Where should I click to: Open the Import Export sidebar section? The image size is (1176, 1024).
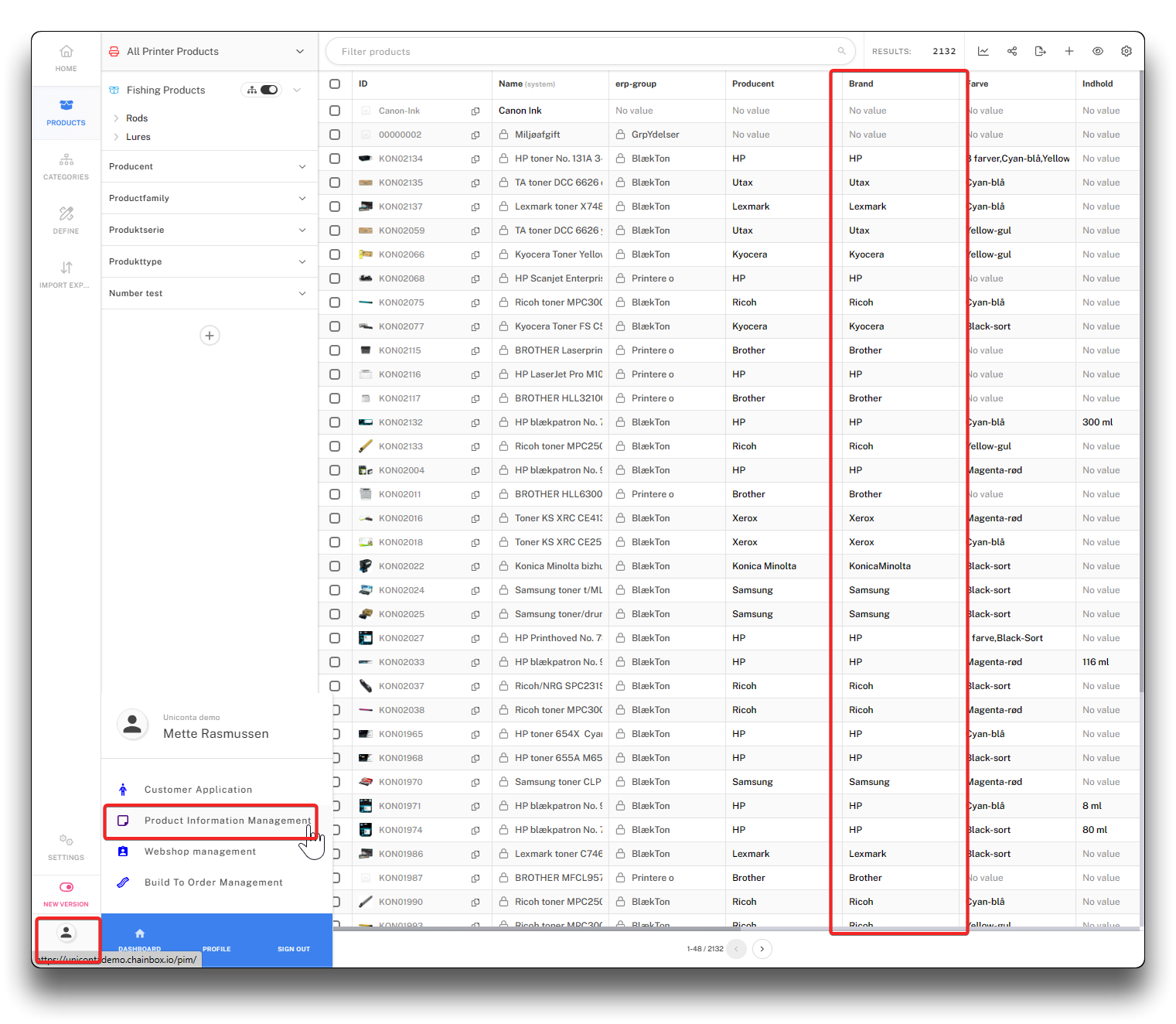click(66, 275)
